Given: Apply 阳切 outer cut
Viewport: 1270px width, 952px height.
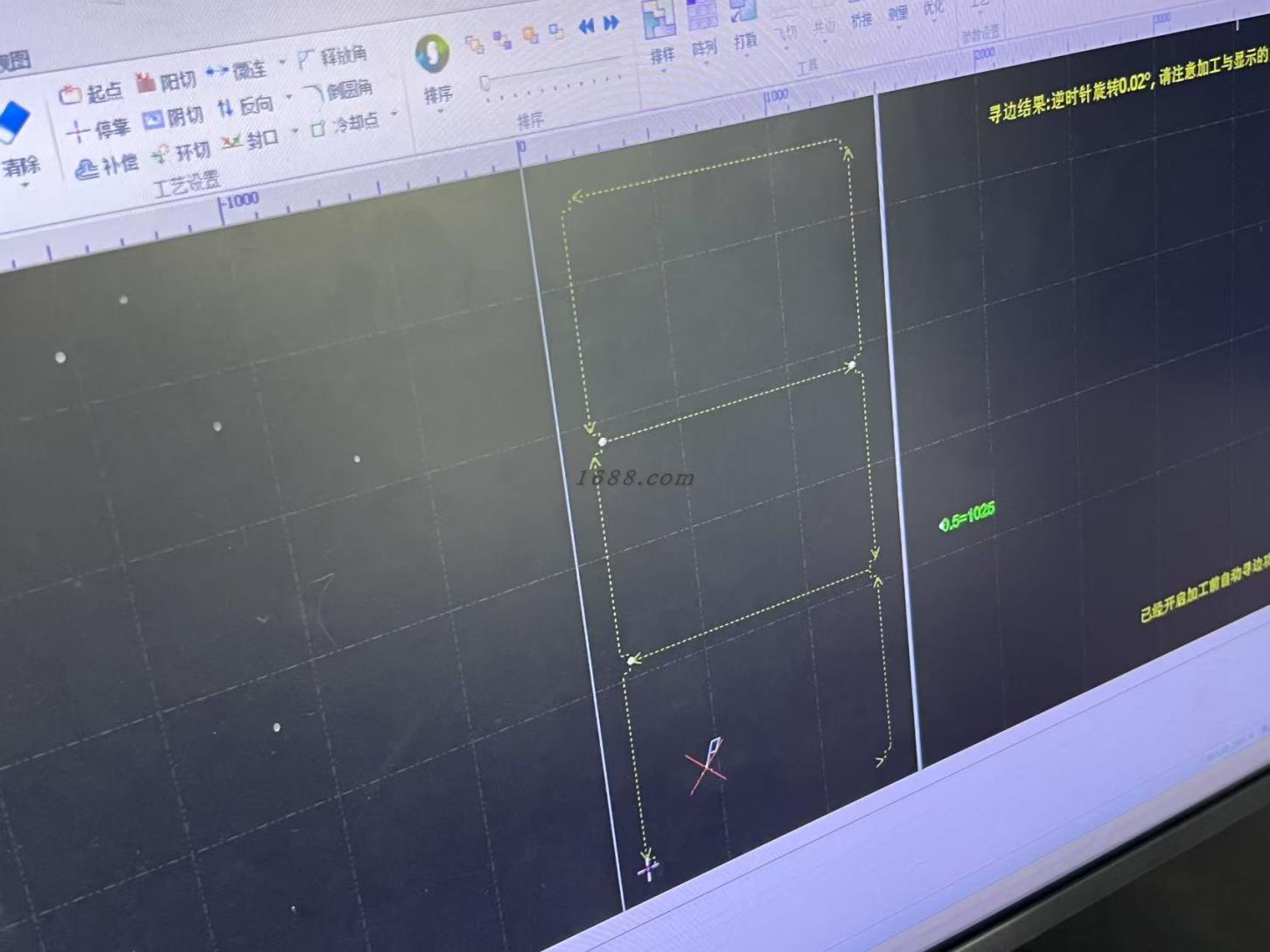Looking at the screenshot, I should [x=165, y=82].
